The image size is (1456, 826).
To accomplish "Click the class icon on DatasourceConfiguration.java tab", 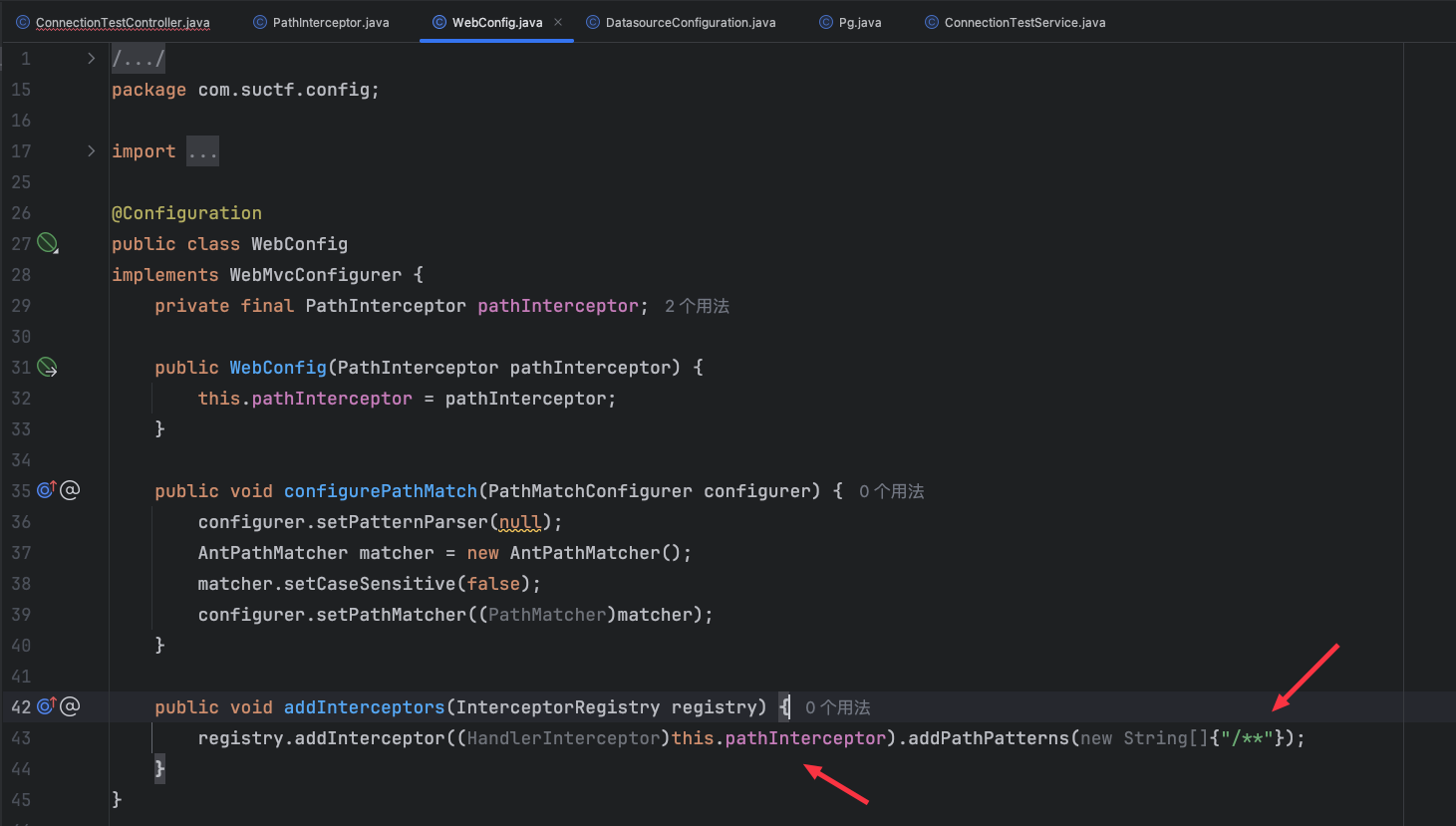I will [593, 22].
